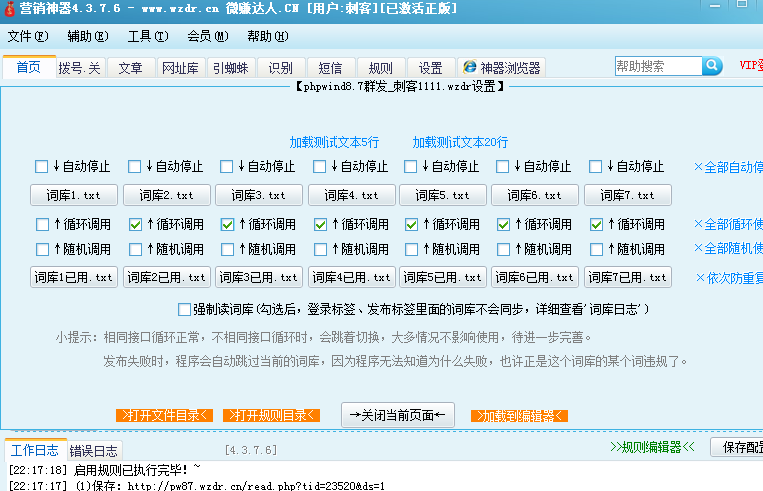Enable 自动停止 above 词库2.txt
Viewport: 763px width, 491px height.
134,167
